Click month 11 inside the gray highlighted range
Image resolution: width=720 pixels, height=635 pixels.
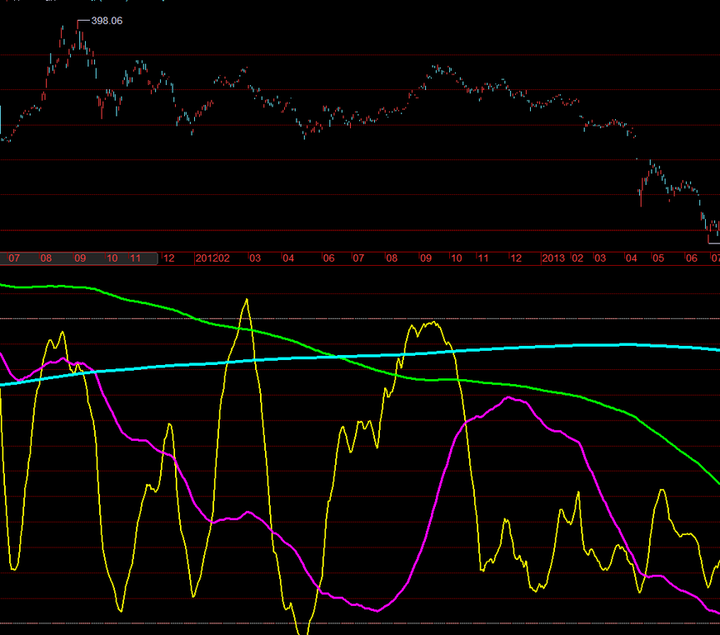(135, 258)
